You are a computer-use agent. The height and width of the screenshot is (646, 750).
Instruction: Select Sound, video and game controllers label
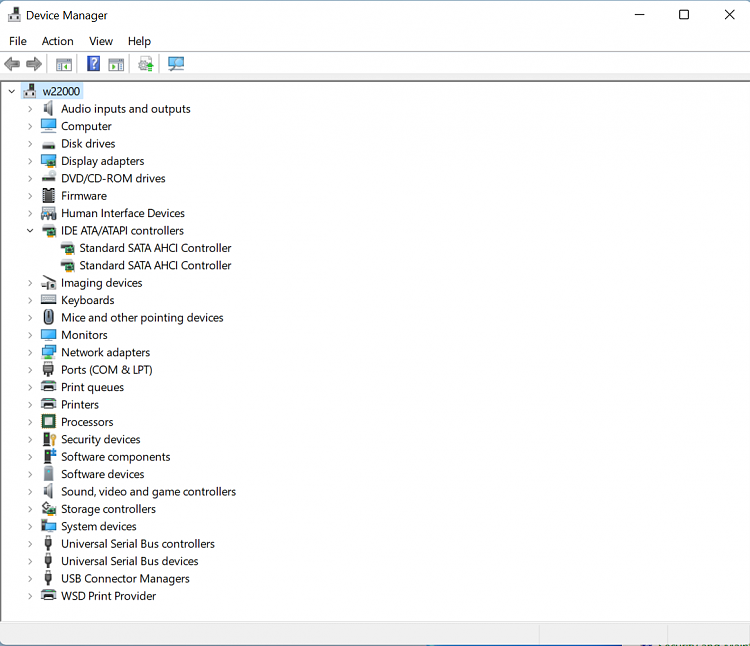click(x=148, y=492)
